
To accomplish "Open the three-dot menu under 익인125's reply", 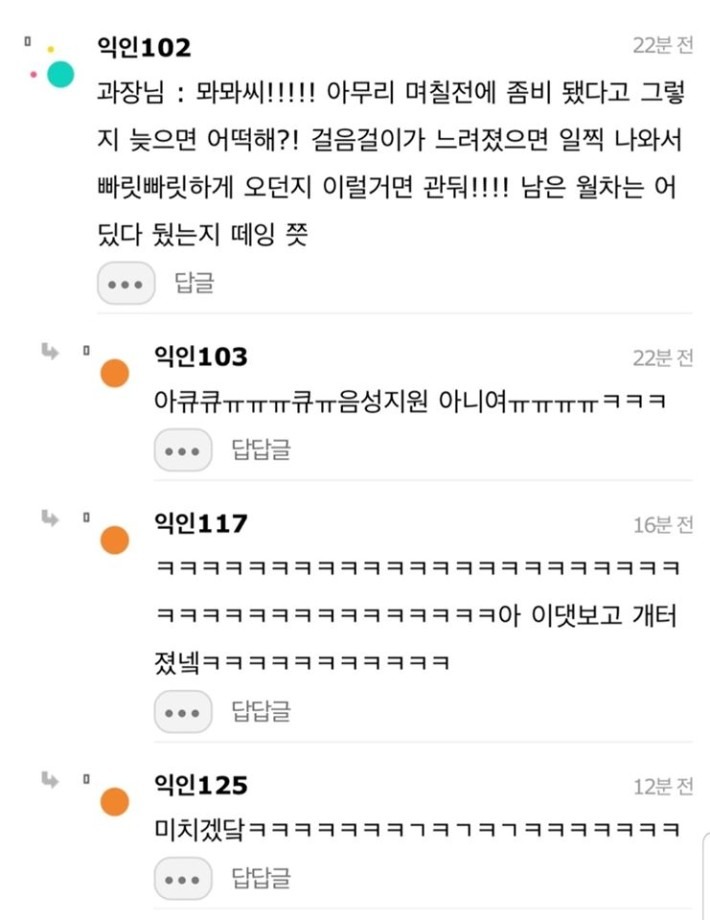I will [183, 878].
